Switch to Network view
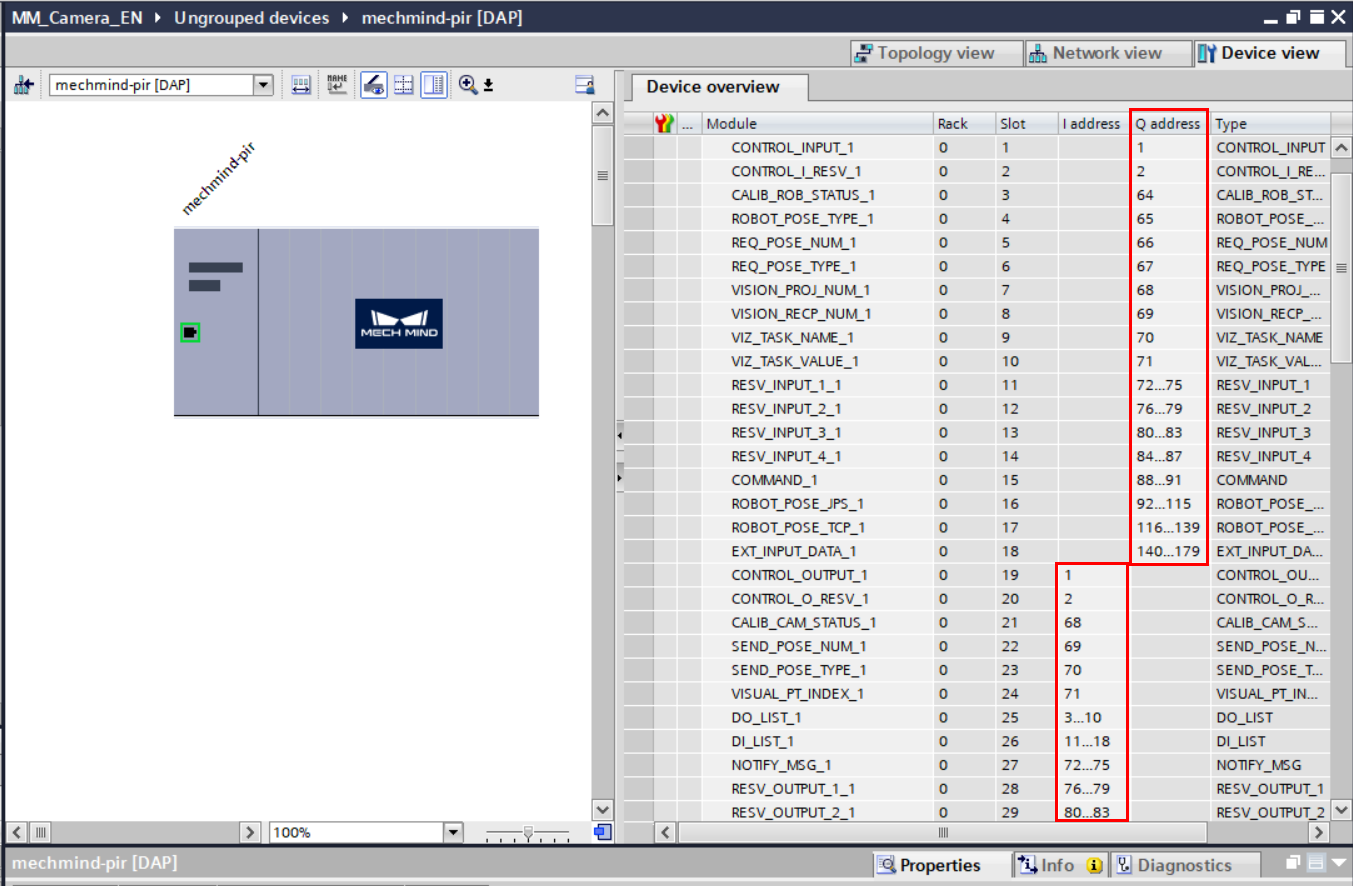1353x886 pixels. pyautogui.click(x=1107, y=52)
